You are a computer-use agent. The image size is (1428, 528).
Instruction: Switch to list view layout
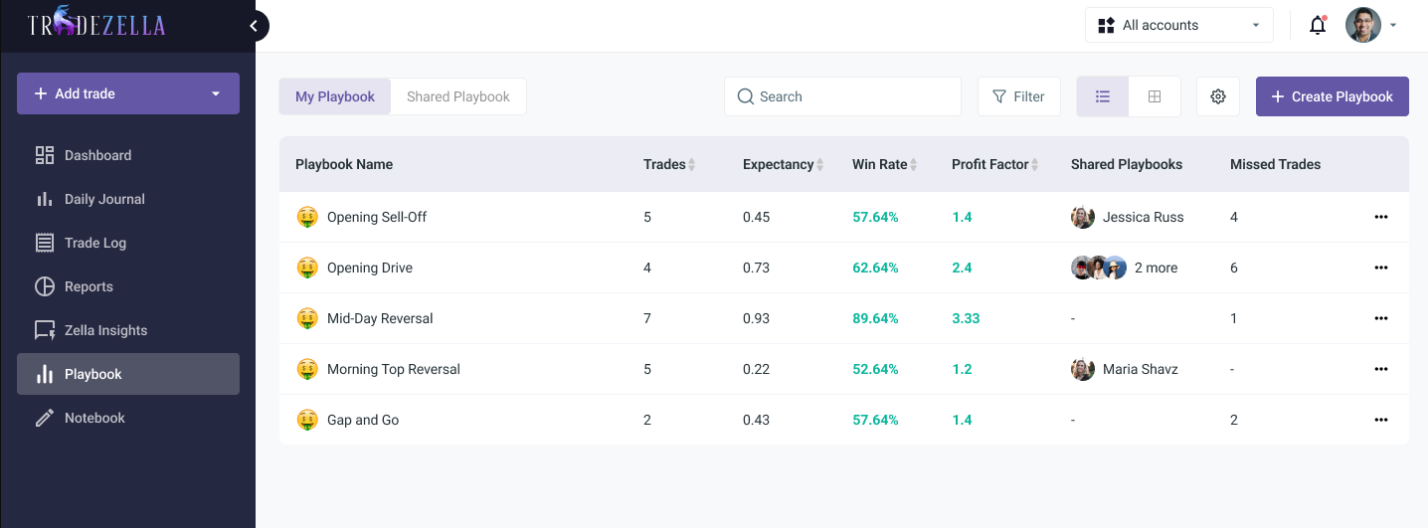tap(1103, 97)
